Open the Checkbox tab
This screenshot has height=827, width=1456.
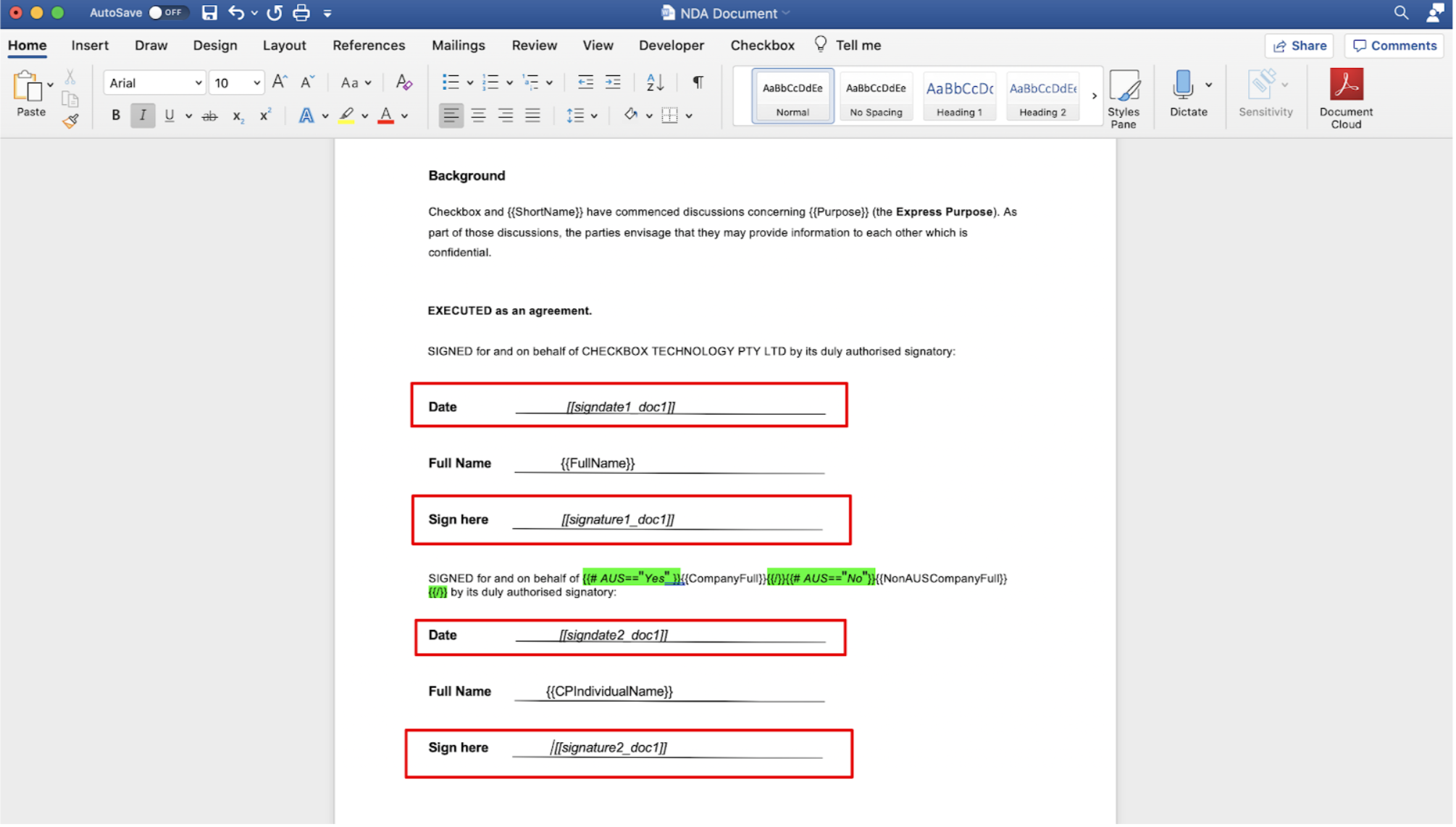[763, 45]
